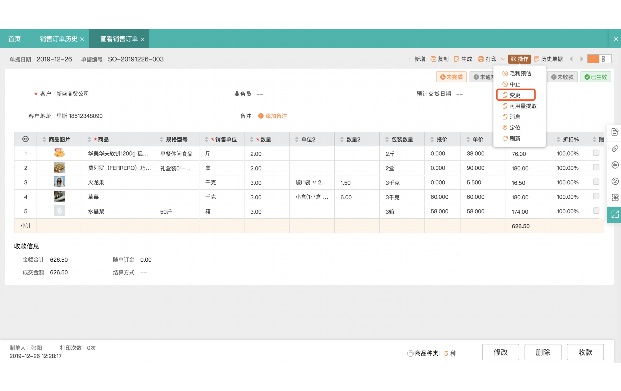Open the 销售订单历史 tab
Viewport: 621px width, 391px height.
pyautogui.click(x=58, y=39)
